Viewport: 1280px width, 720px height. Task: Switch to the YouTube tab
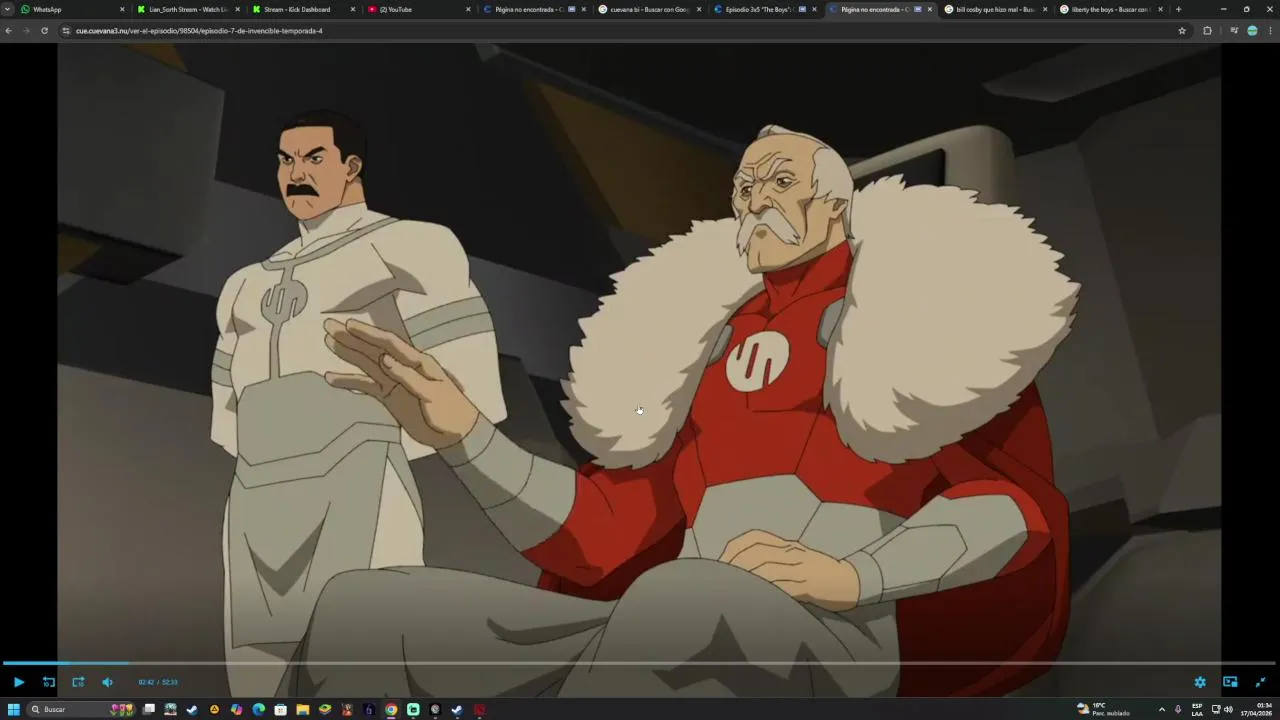pos(418,9)
